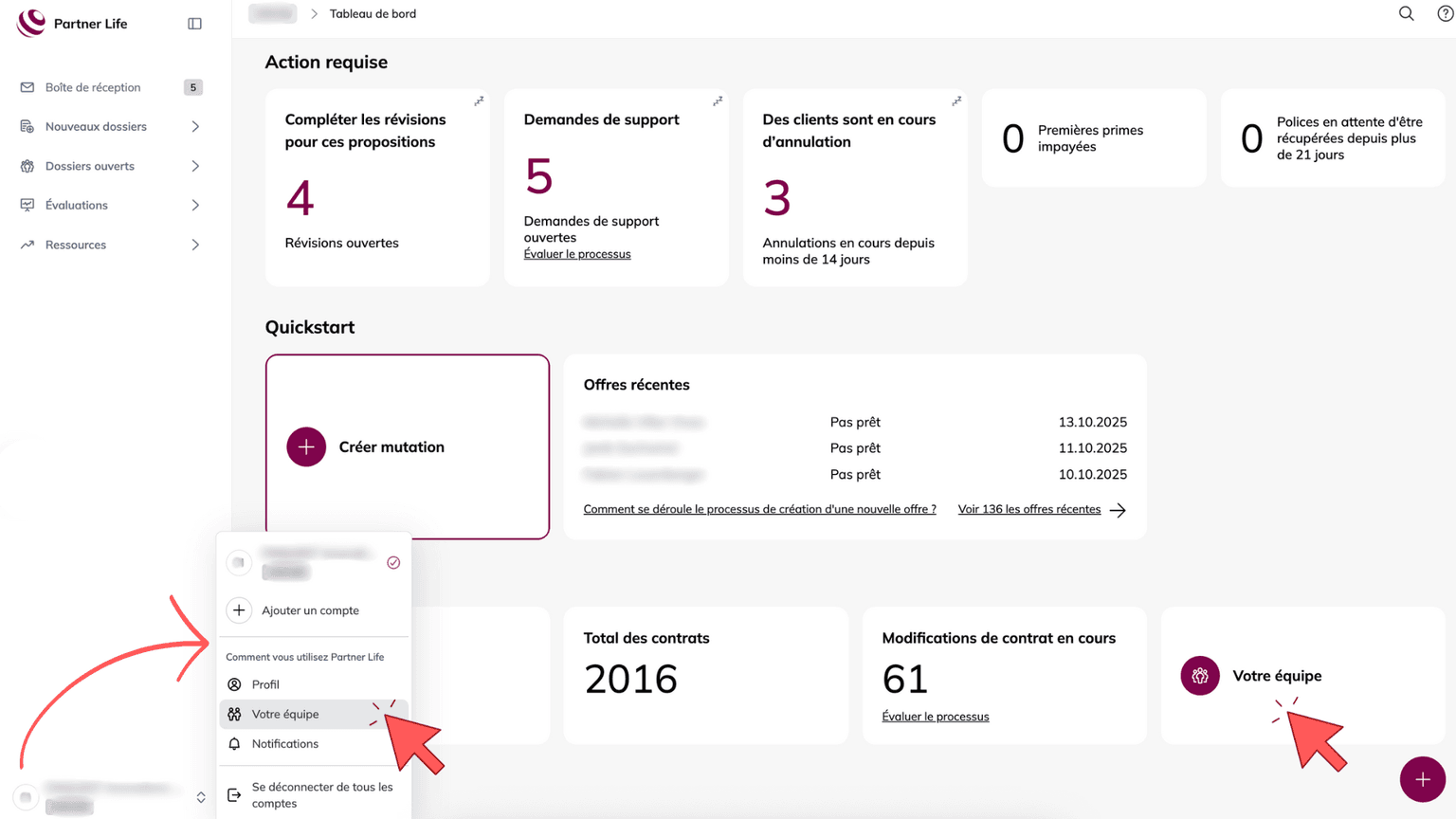
Task: Open Boîte de réception inbox
Action: pos(93,87)
